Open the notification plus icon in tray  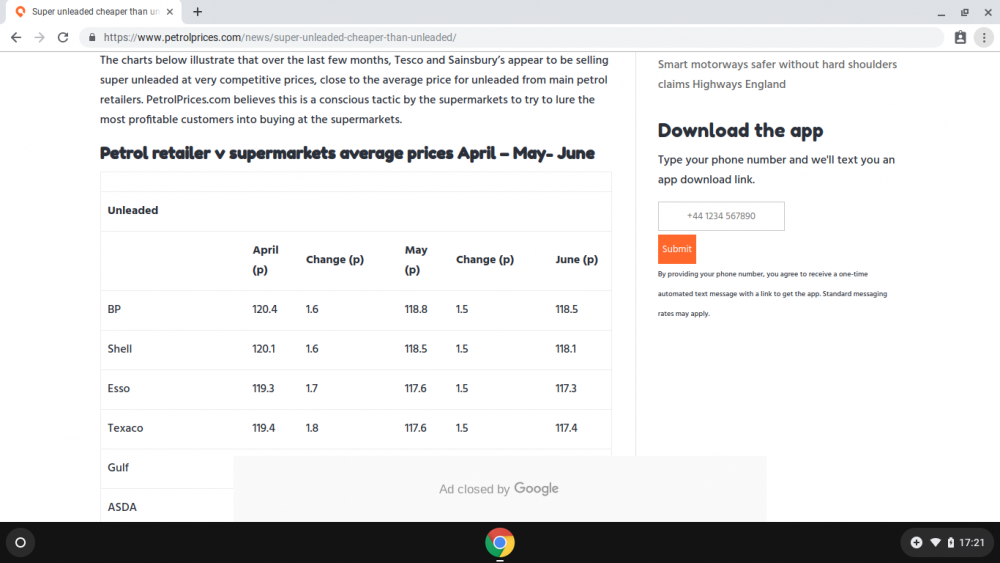[x=916, y=543]
